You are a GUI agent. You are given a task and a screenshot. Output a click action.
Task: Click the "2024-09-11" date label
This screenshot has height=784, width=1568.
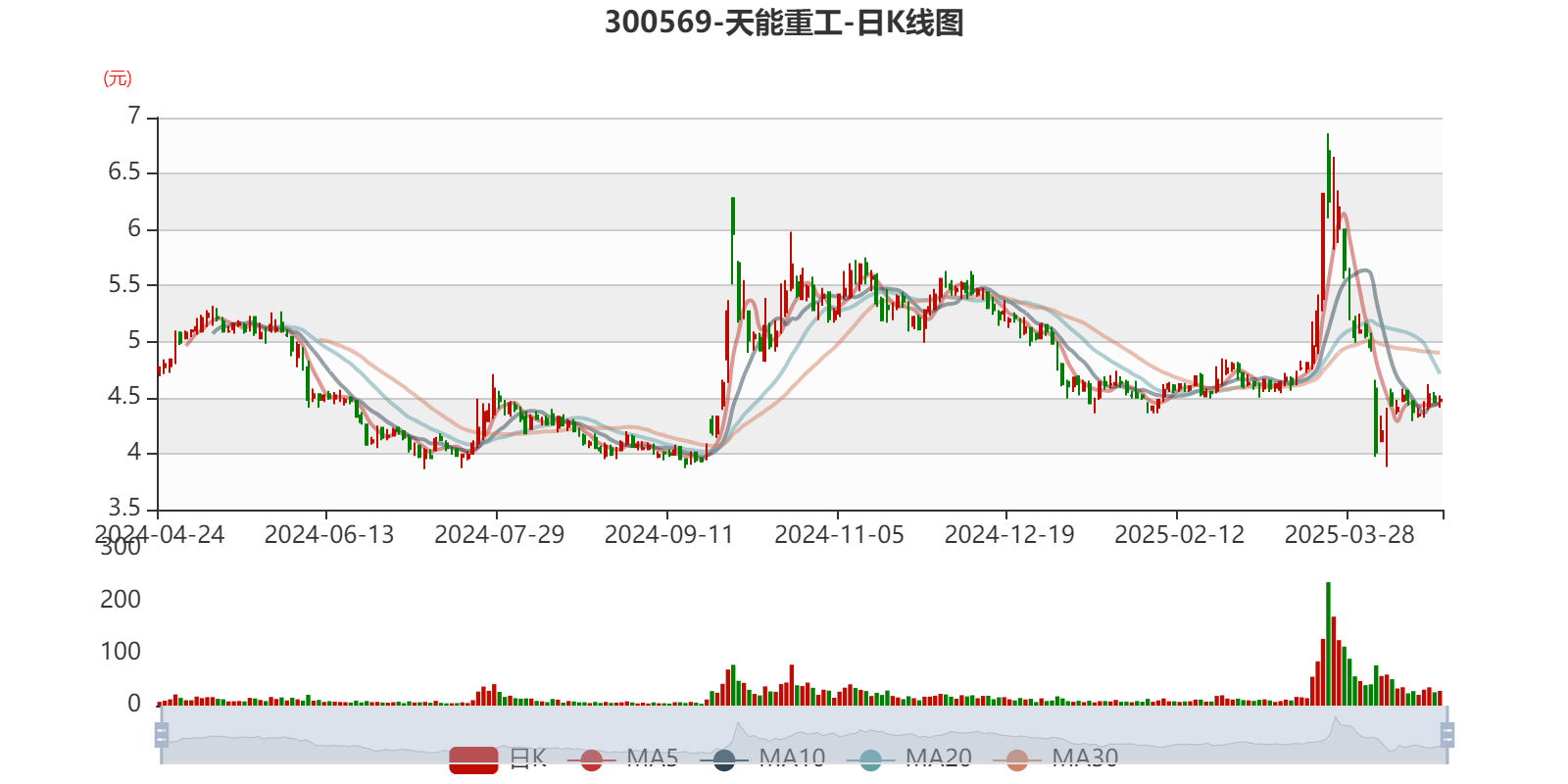[x=669, y=535]
